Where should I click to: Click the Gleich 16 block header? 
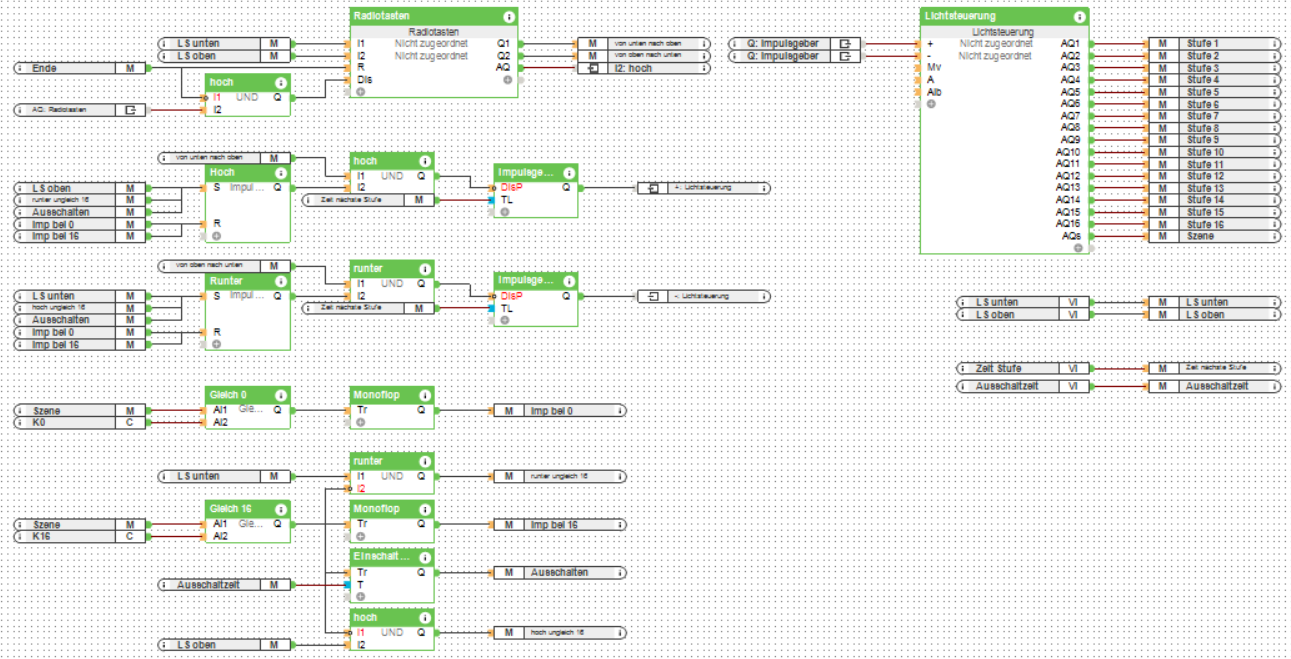pyautogui.click(x=248, y=509)
